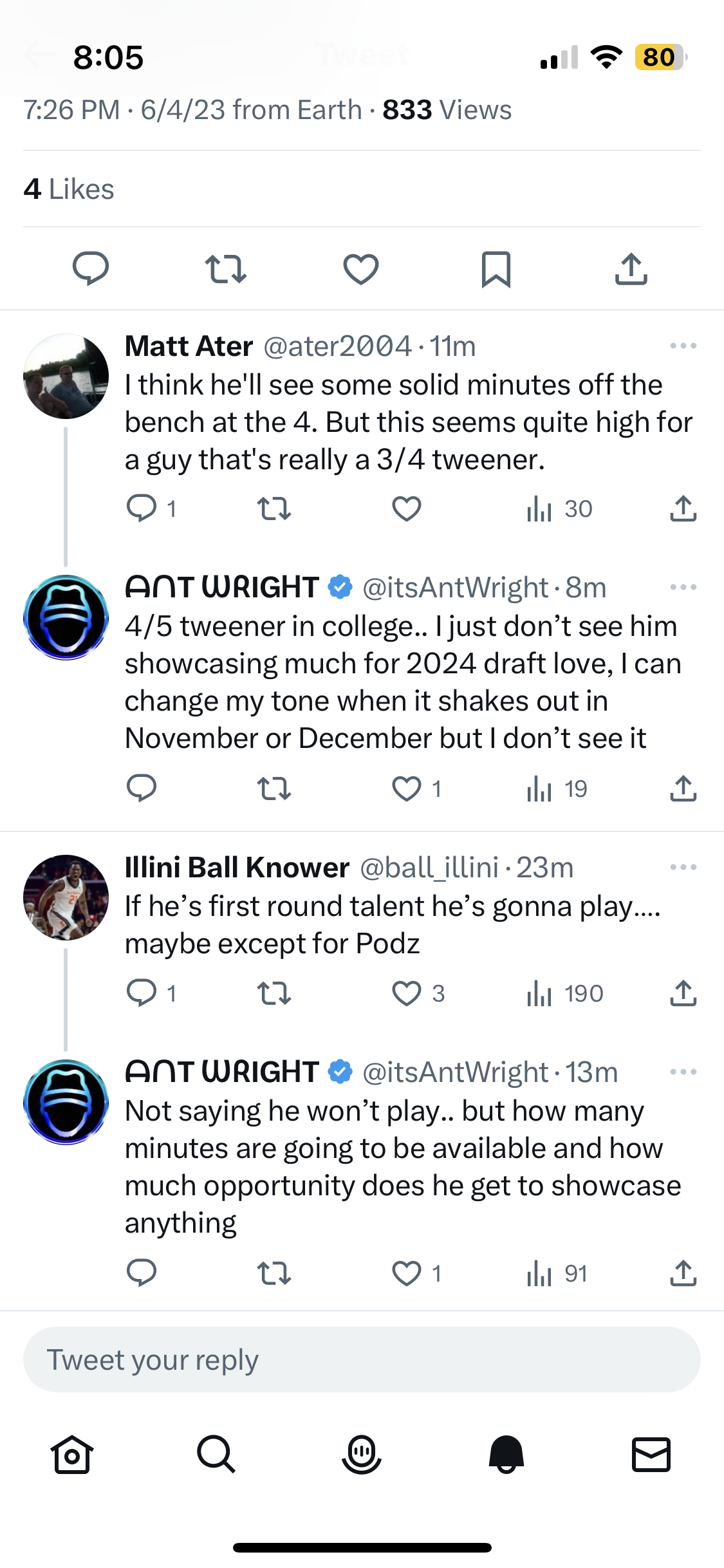Open the Messages envelope tab
The width and height of the screenshot is (724, 1568).
point(651,1455)
